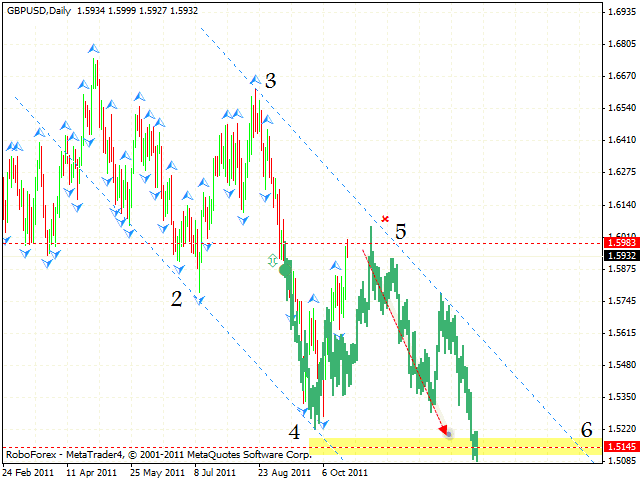Click the 1.6935 price axis label
This screenshot has height=480, width=640.
point(622,12)
